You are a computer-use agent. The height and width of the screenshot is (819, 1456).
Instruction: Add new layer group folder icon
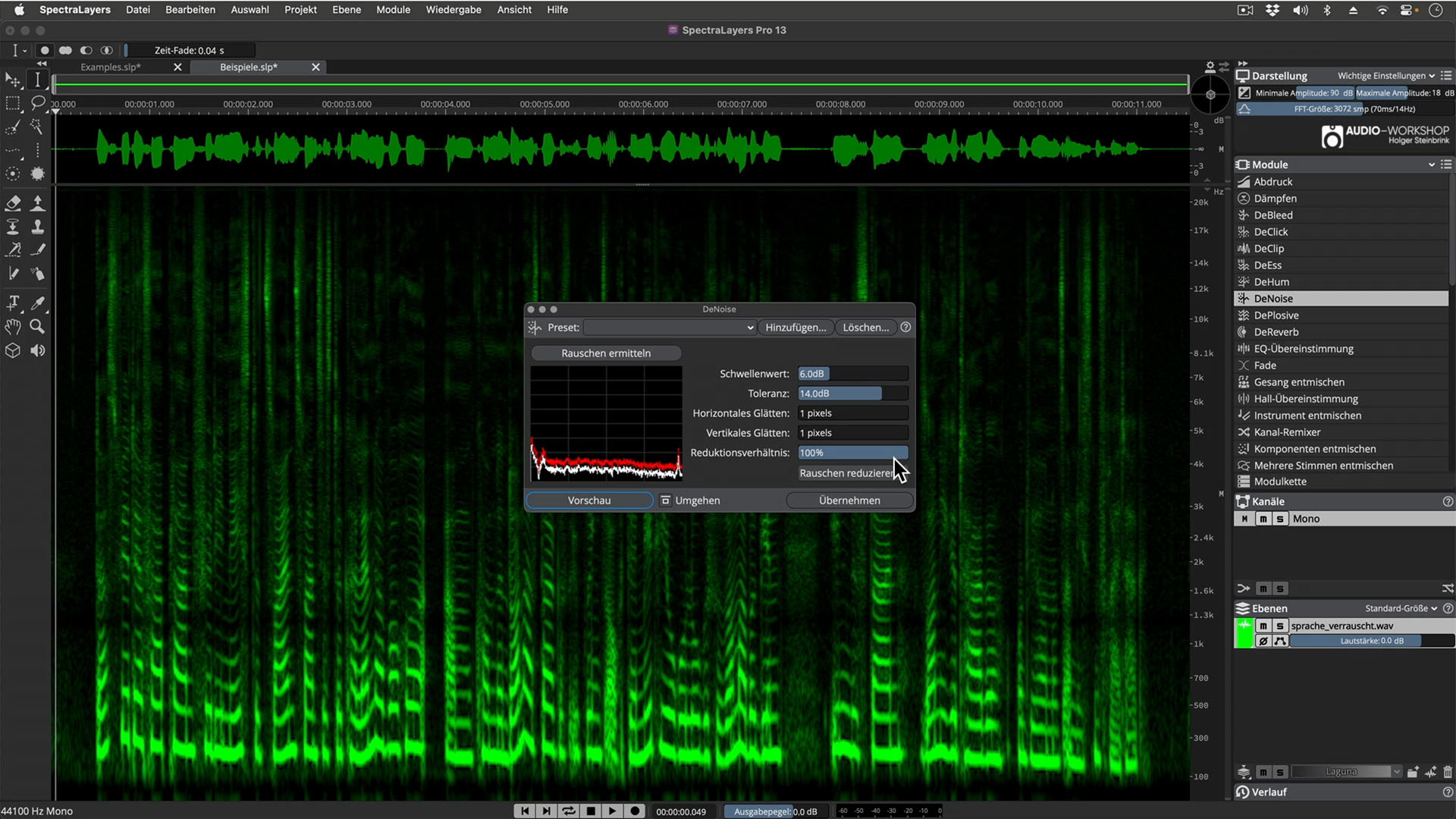coord(1412,772)
